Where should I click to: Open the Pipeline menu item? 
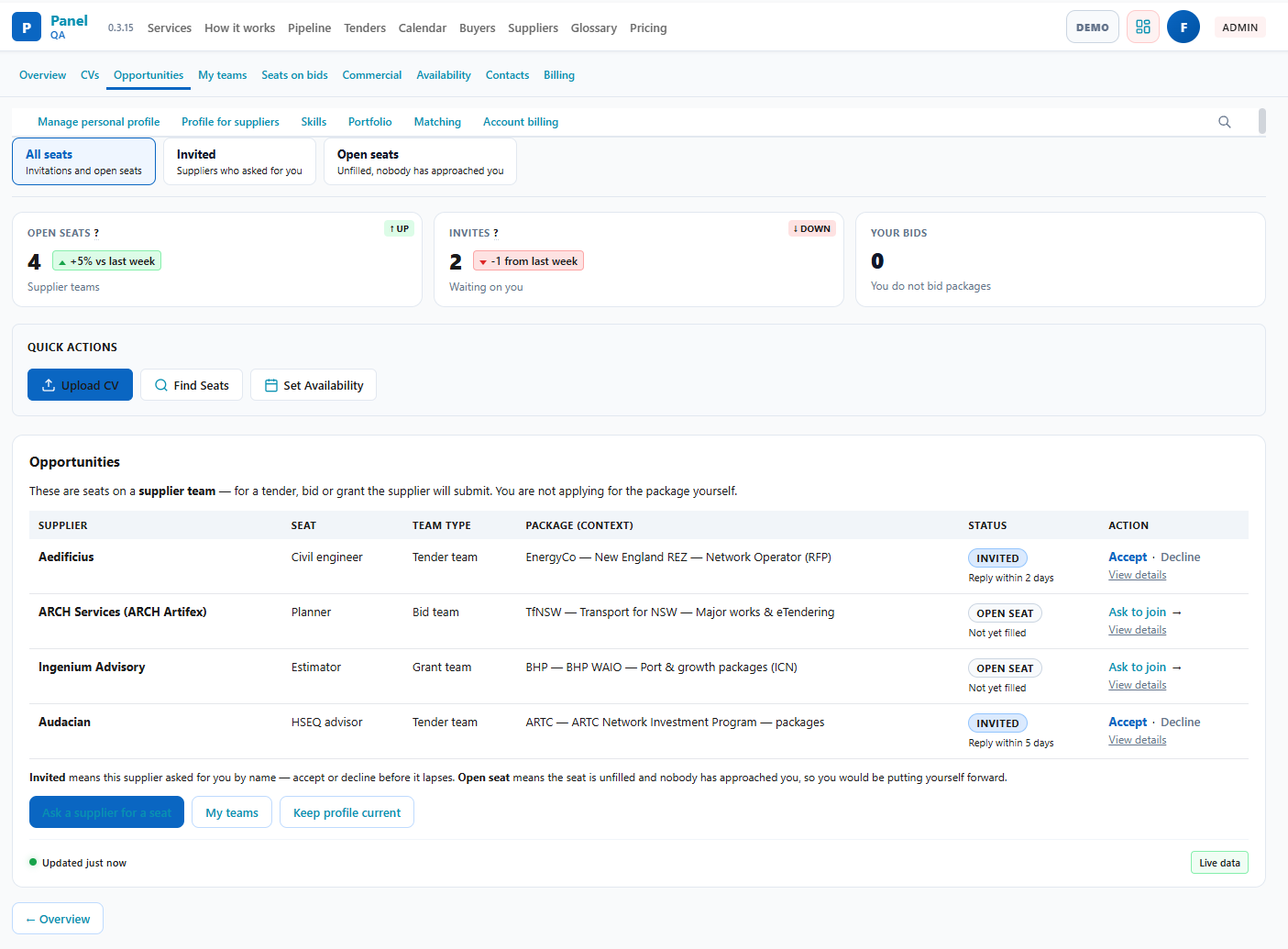coord(309,28)
